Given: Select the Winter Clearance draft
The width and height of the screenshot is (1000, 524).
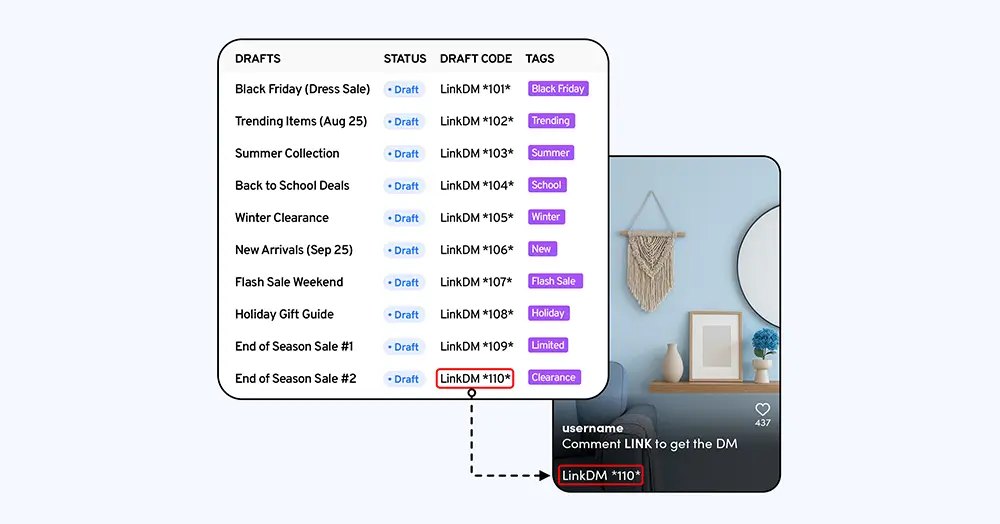Looking at the screenshot, I should tap(282, 218).
